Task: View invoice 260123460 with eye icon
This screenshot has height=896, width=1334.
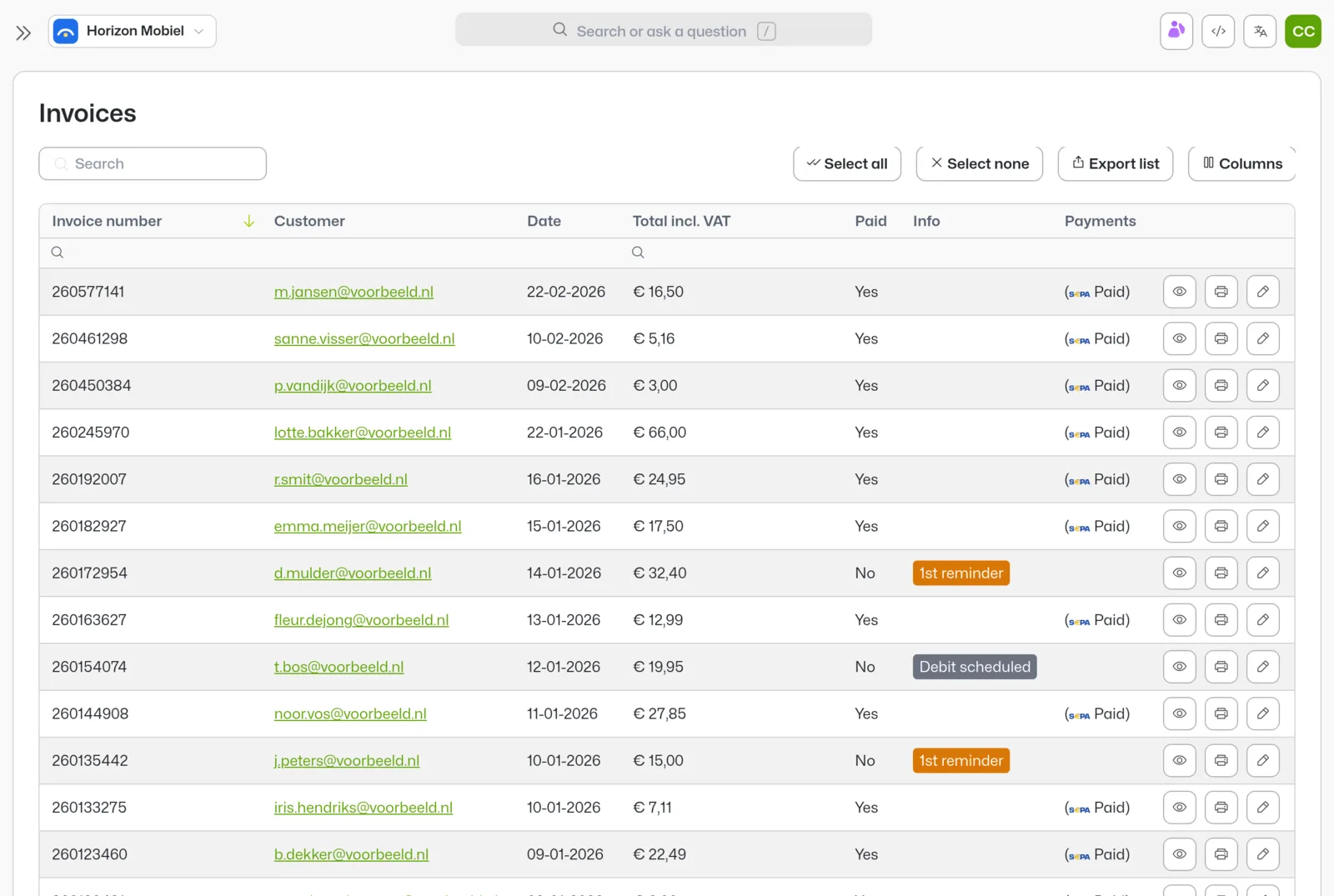Action: click(x=1180, y=854)
